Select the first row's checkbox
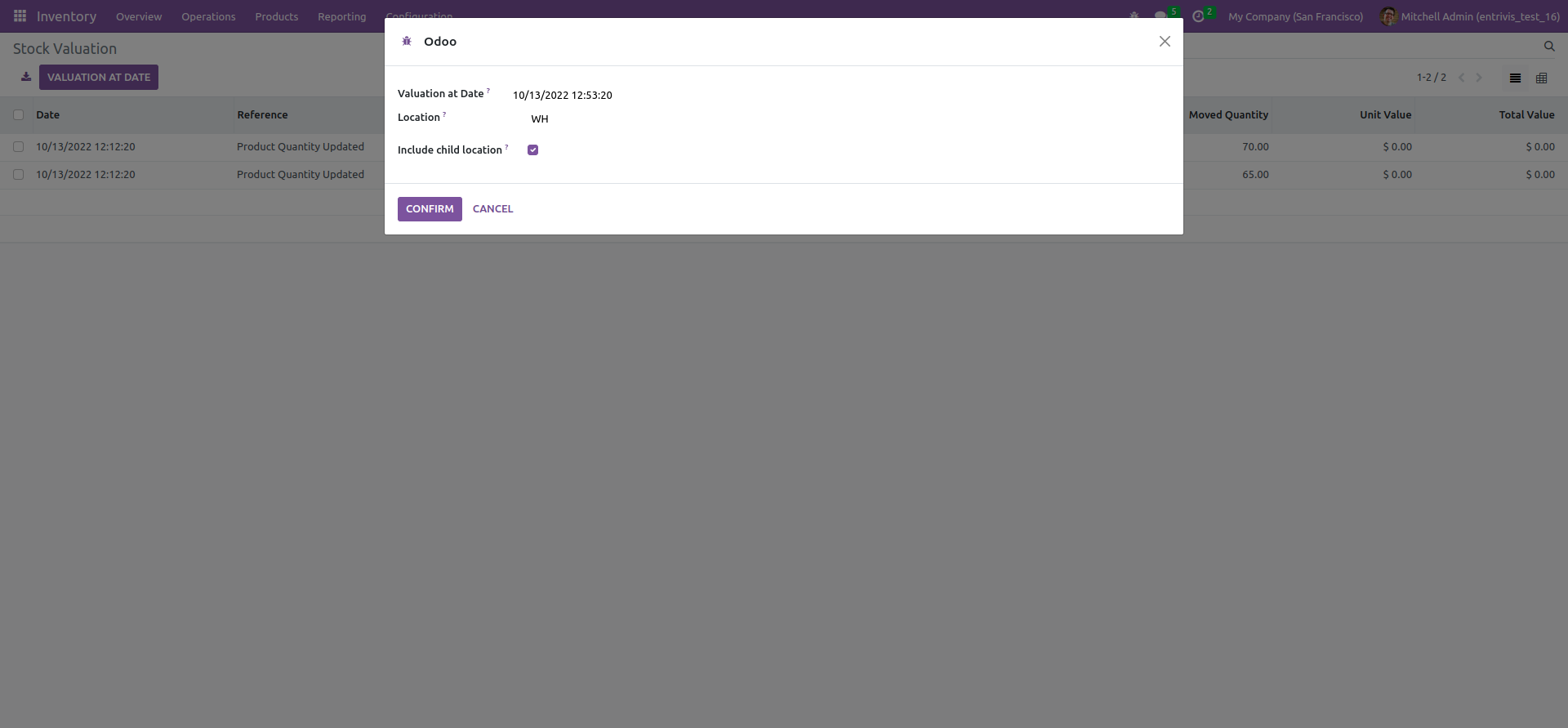Viewport: 1568px width, 728px height. (18, 147)
